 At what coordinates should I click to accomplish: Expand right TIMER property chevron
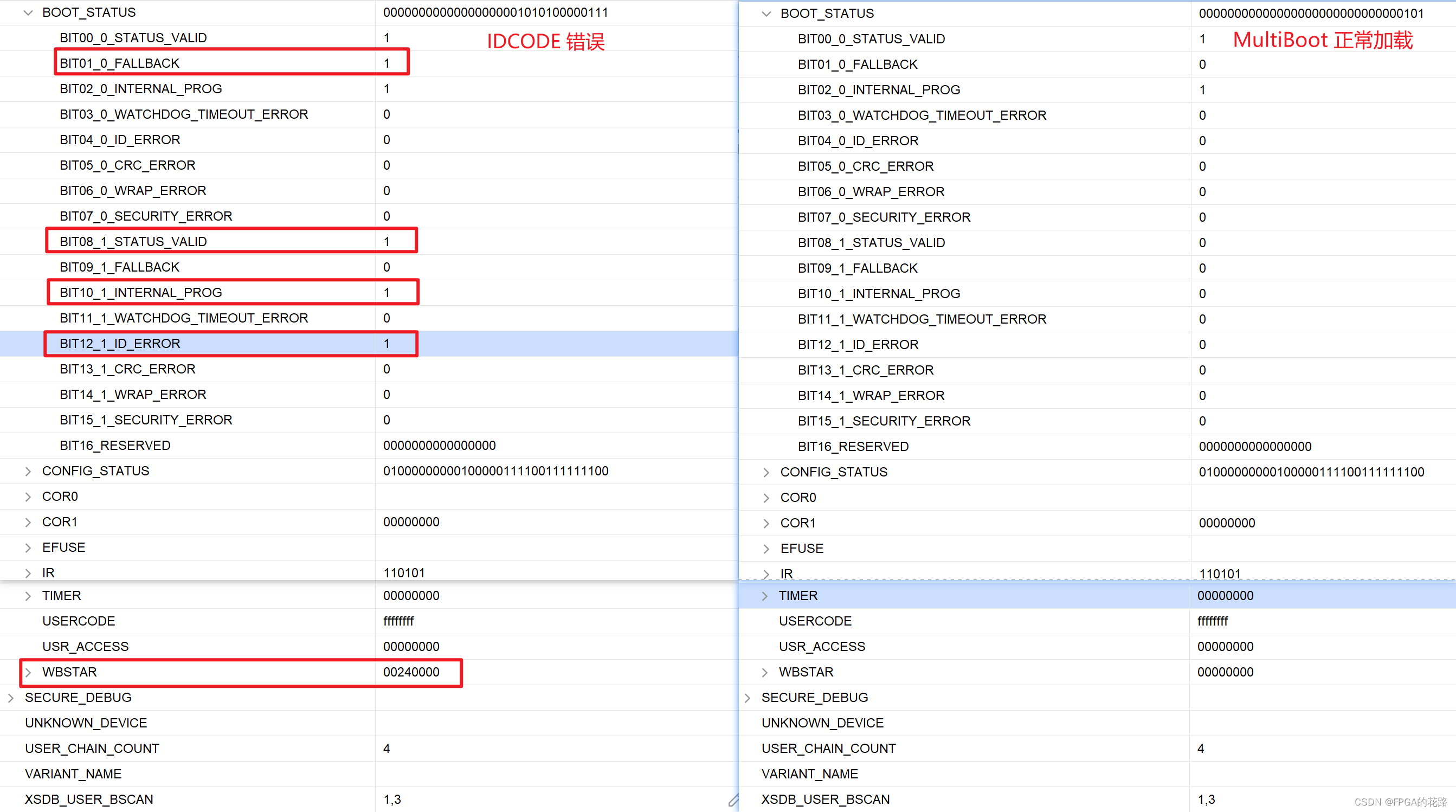765,596
